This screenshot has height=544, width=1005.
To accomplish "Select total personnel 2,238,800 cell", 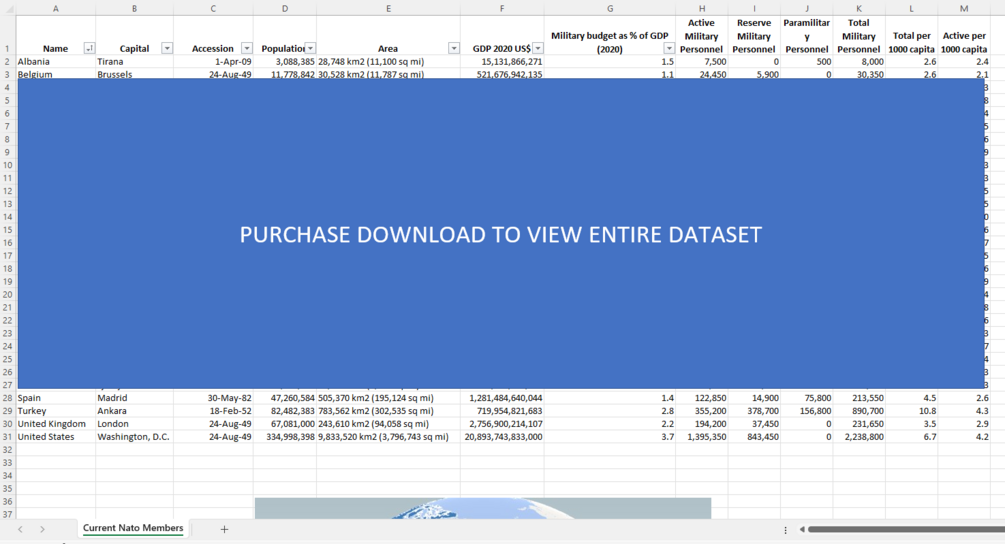I will (860, 437).
